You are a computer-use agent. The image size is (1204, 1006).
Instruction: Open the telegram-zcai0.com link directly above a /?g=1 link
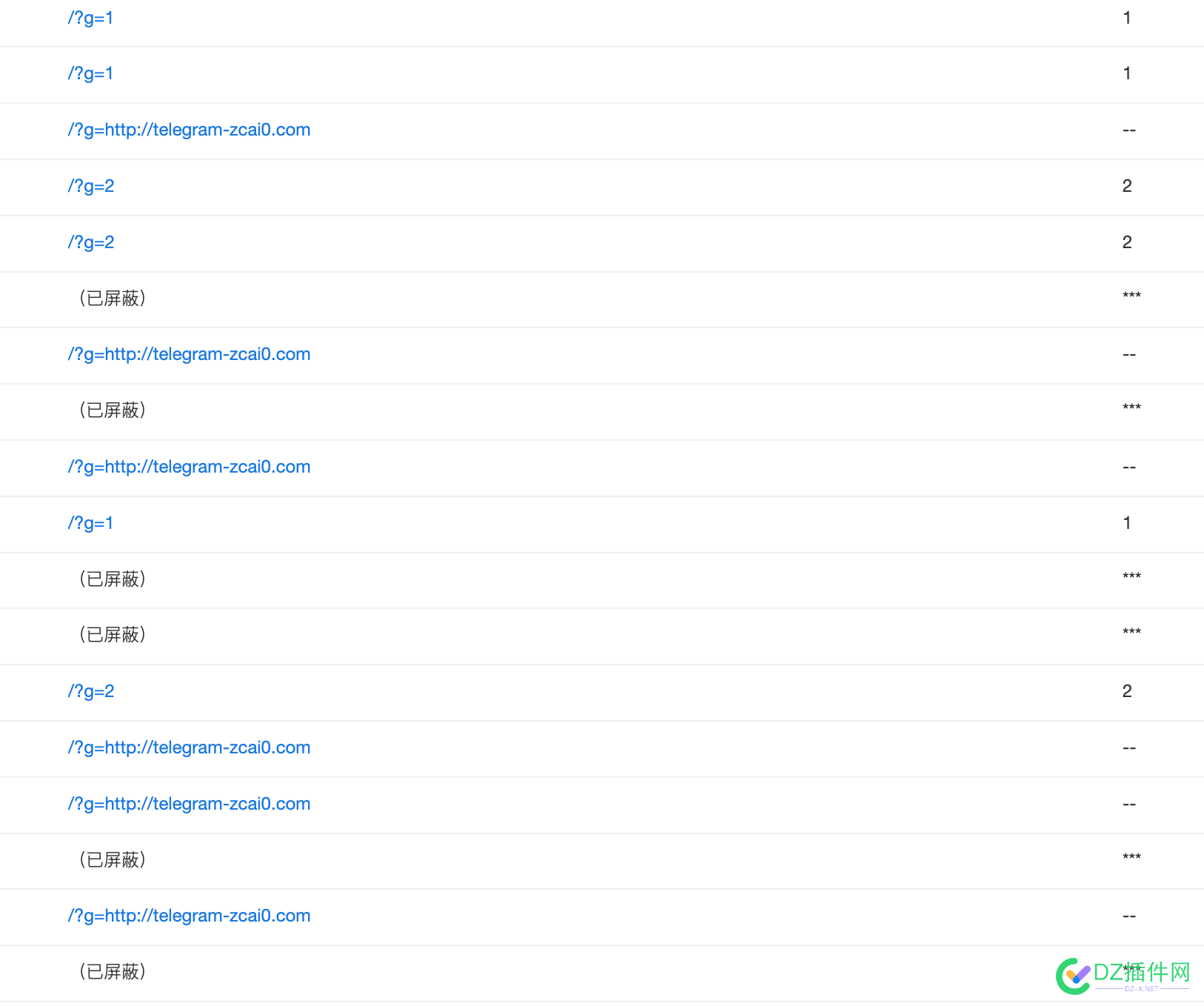pos(189,467)
